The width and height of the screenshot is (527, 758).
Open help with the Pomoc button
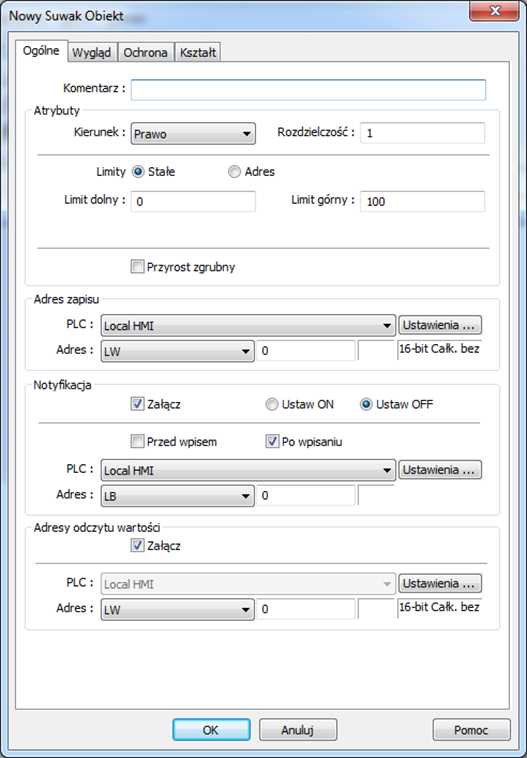point(471,730)
